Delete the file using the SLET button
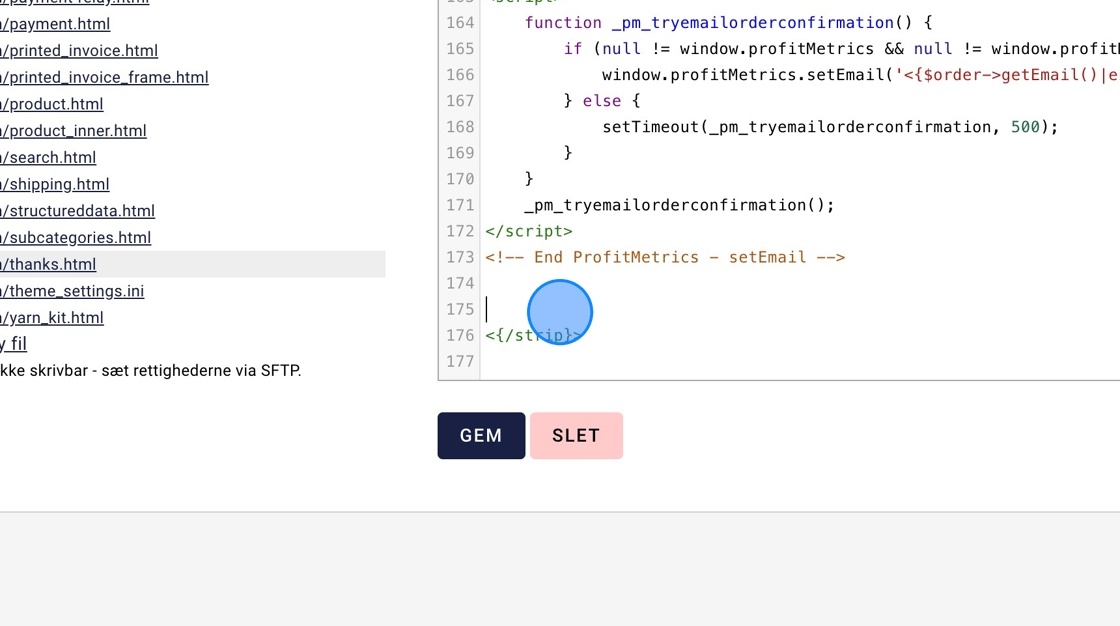The height and width of the screenshot is (626, 1120). (x=576, y=435)
